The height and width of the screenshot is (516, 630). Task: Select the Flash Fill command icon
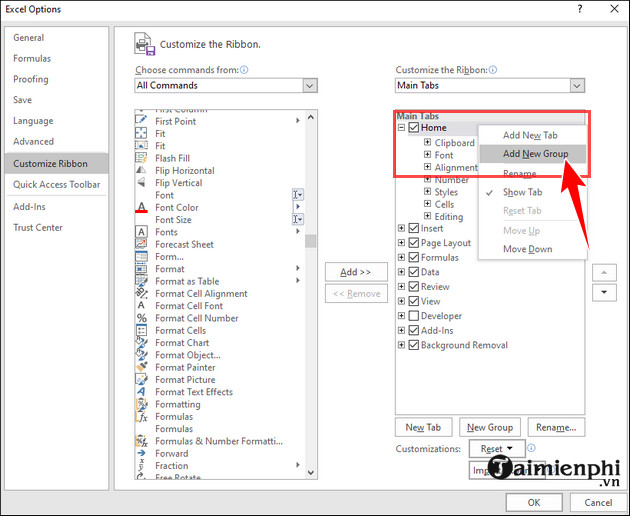141,158
